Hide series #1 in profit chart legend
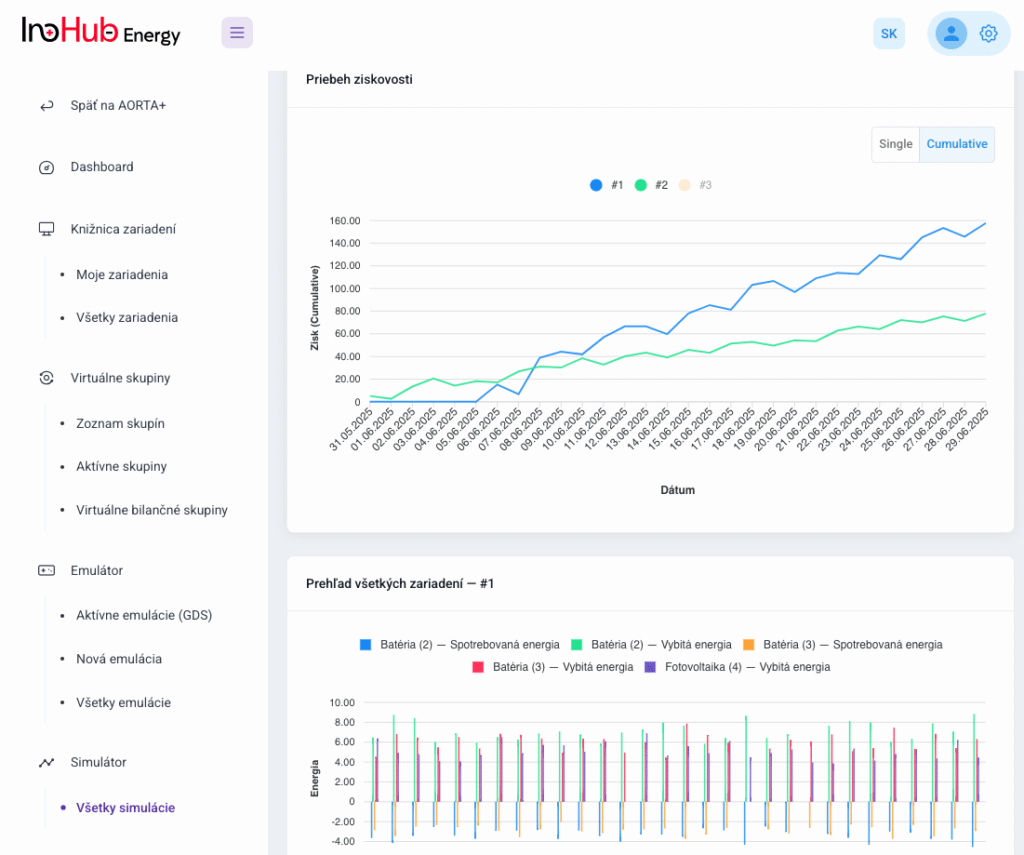1024x855 pixels. pyautogui.click(x=607, y=185)
